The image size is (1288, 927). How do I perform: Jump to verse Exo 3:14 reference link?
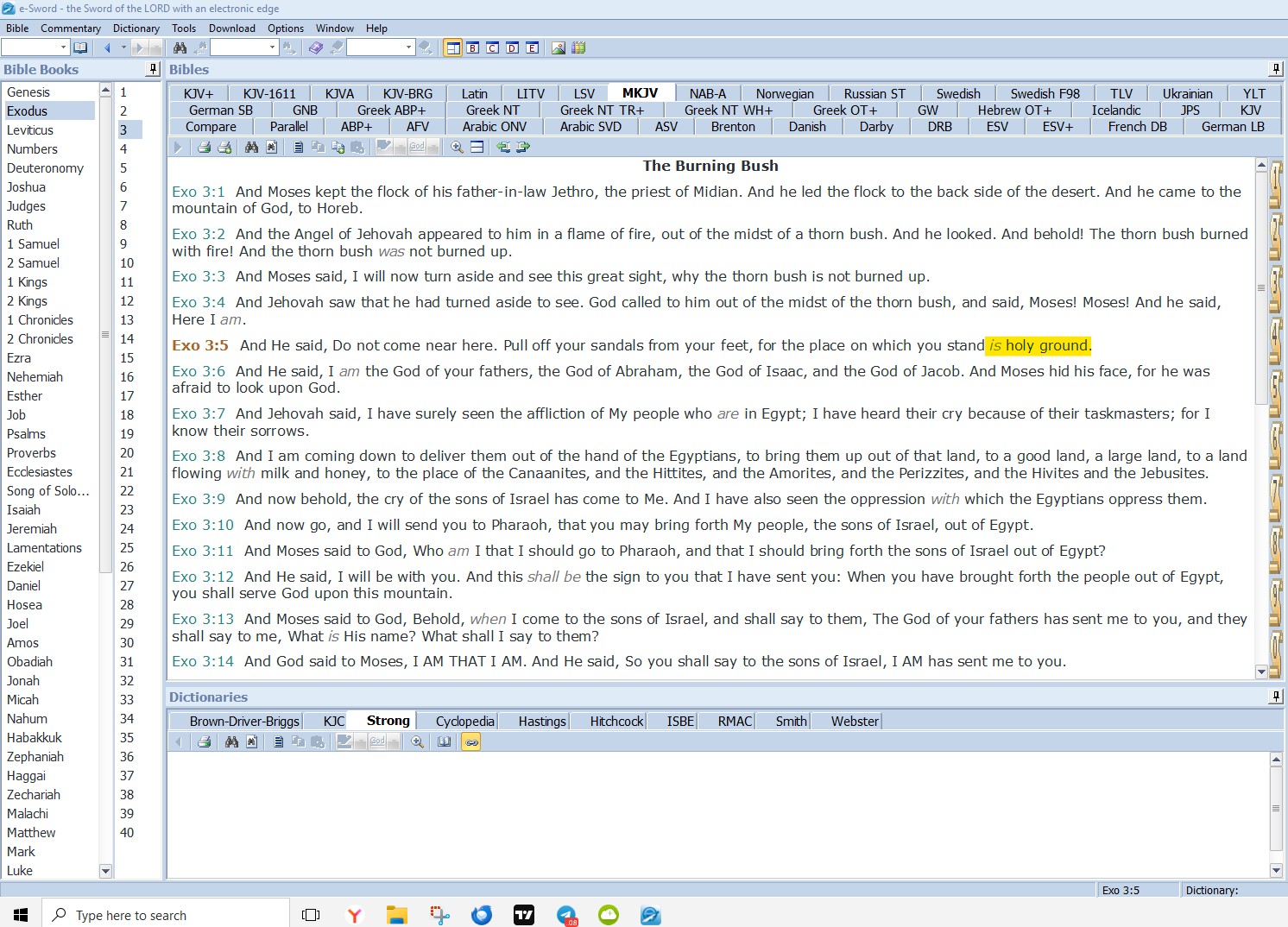click(x=203, y=662)
